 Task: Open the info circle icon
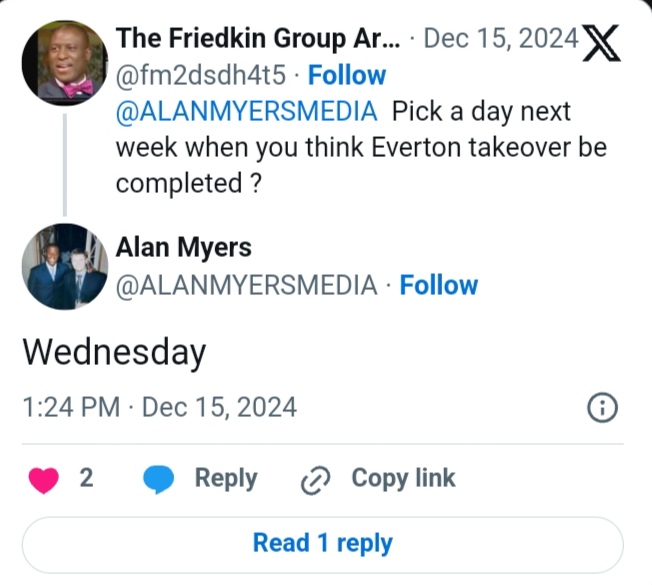click(x=602, y=407)
